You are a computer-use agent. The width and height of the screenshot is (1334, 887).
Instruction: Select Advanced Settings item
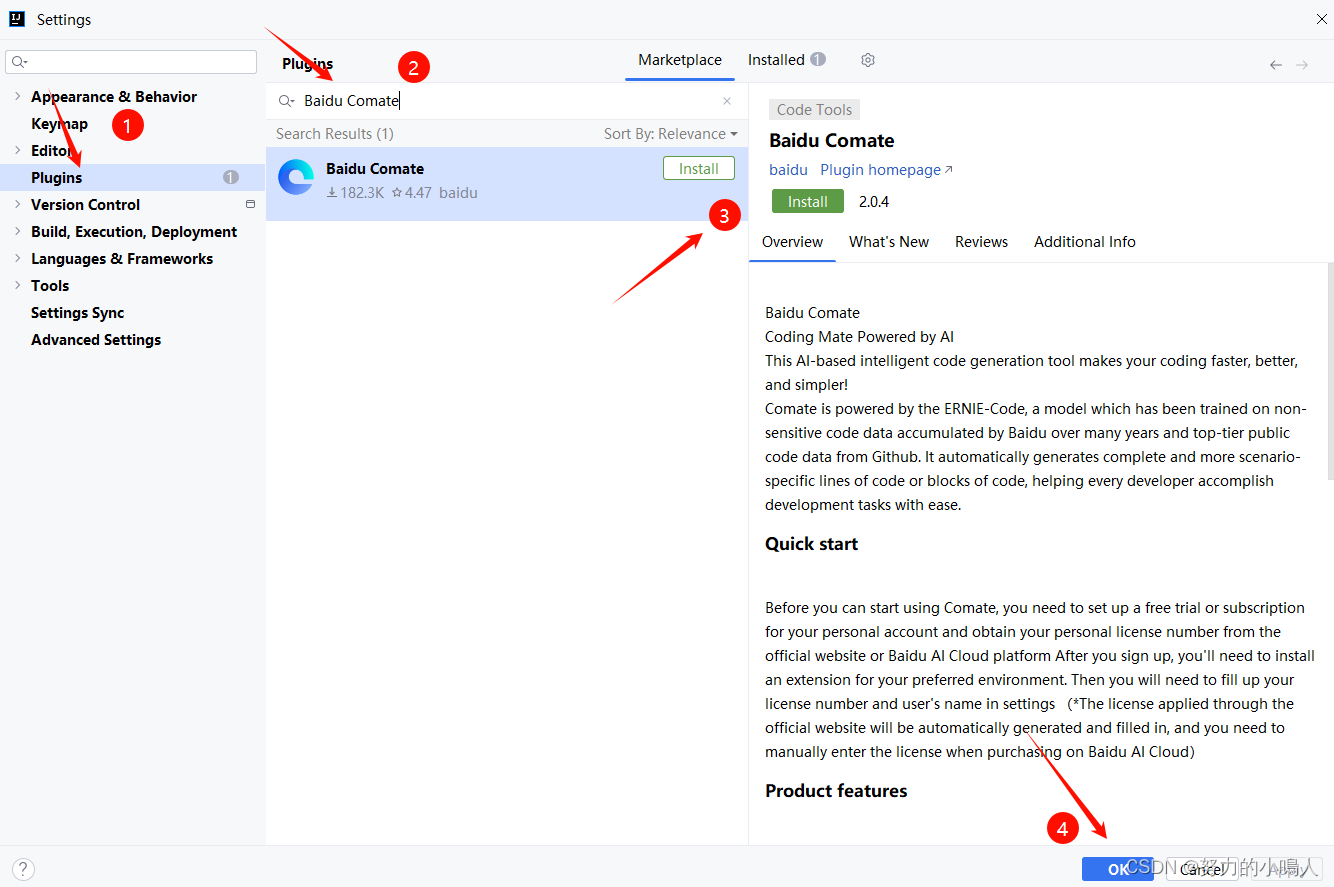click(96, 339)
